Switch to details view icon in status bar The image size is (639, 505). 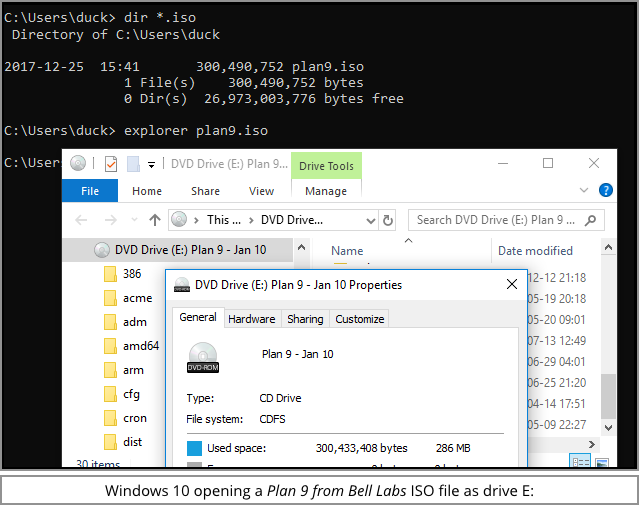coord(580,461)
